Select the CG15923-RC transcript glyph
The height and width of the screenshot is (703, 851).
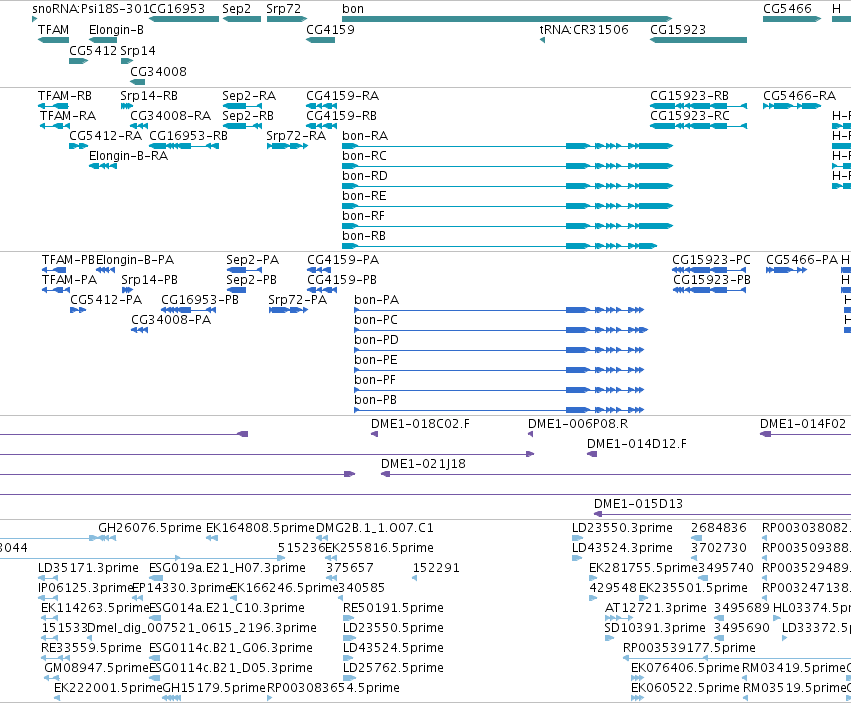tap(698, 126)
